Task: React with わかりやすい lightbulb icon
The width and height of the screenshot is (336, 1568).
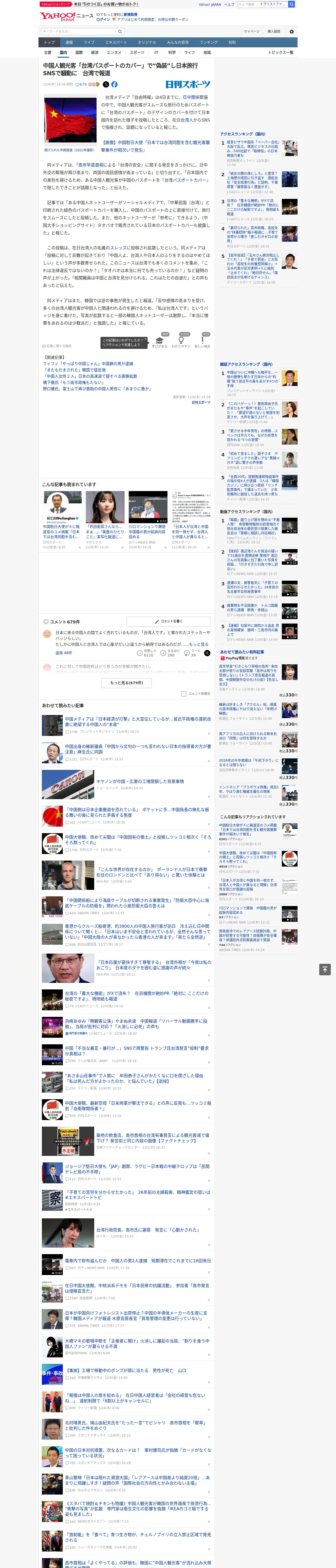Action: point(181,340)
